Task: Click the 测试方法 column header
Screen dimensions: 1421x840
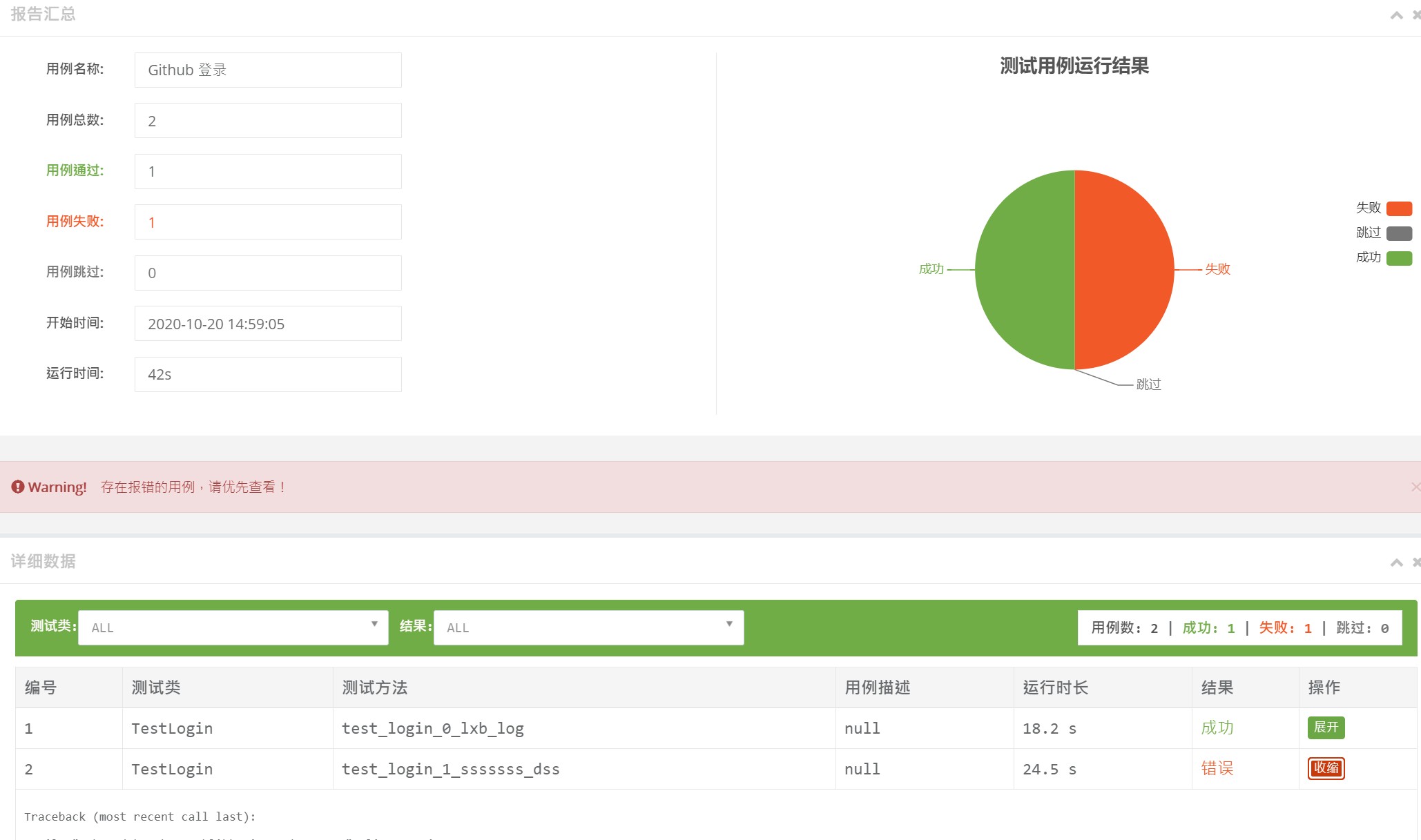Action: [584, 687]
